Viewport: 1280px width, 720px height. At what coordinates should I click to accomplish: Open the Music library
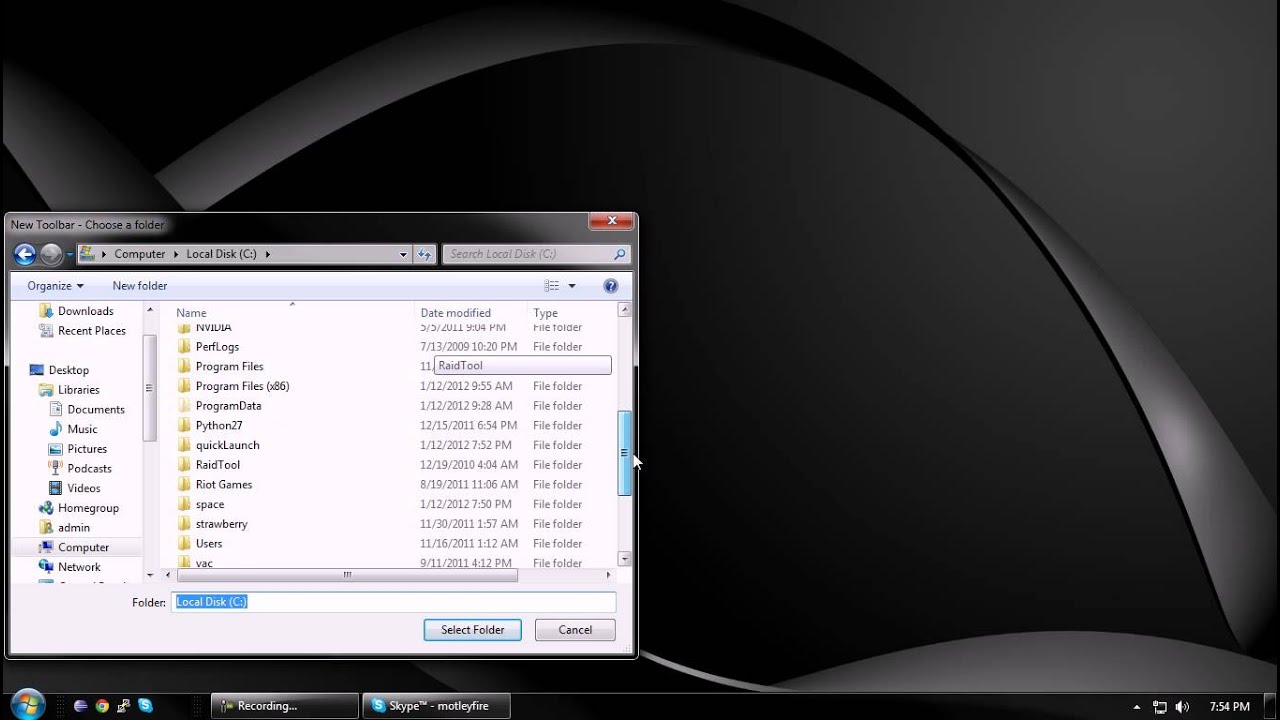(73, 429)
